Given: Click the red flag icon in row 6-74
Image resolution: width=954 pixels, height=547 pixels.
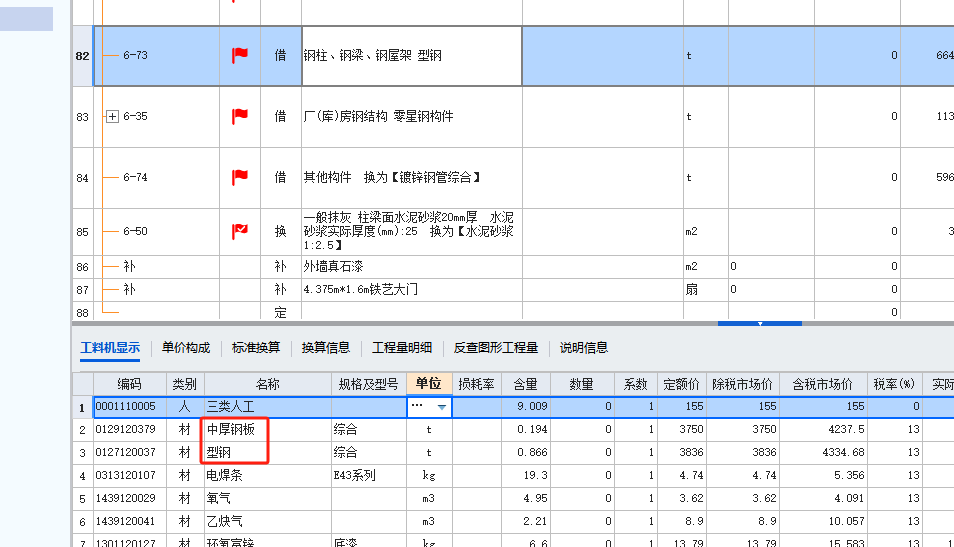Looking at the screenshot, I should click(x=240, y=178).
